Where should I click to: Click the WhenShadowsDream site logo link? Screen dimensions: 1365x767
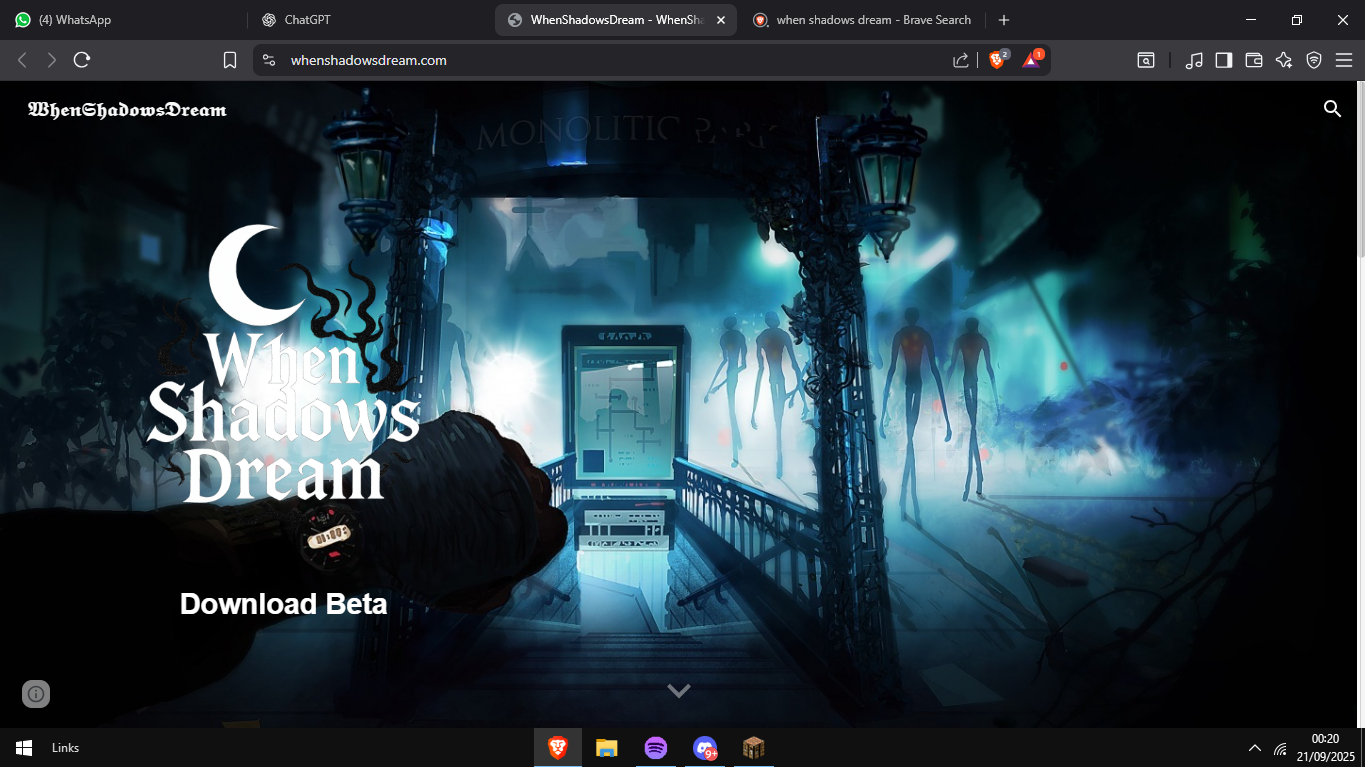[x=127, y=110]
